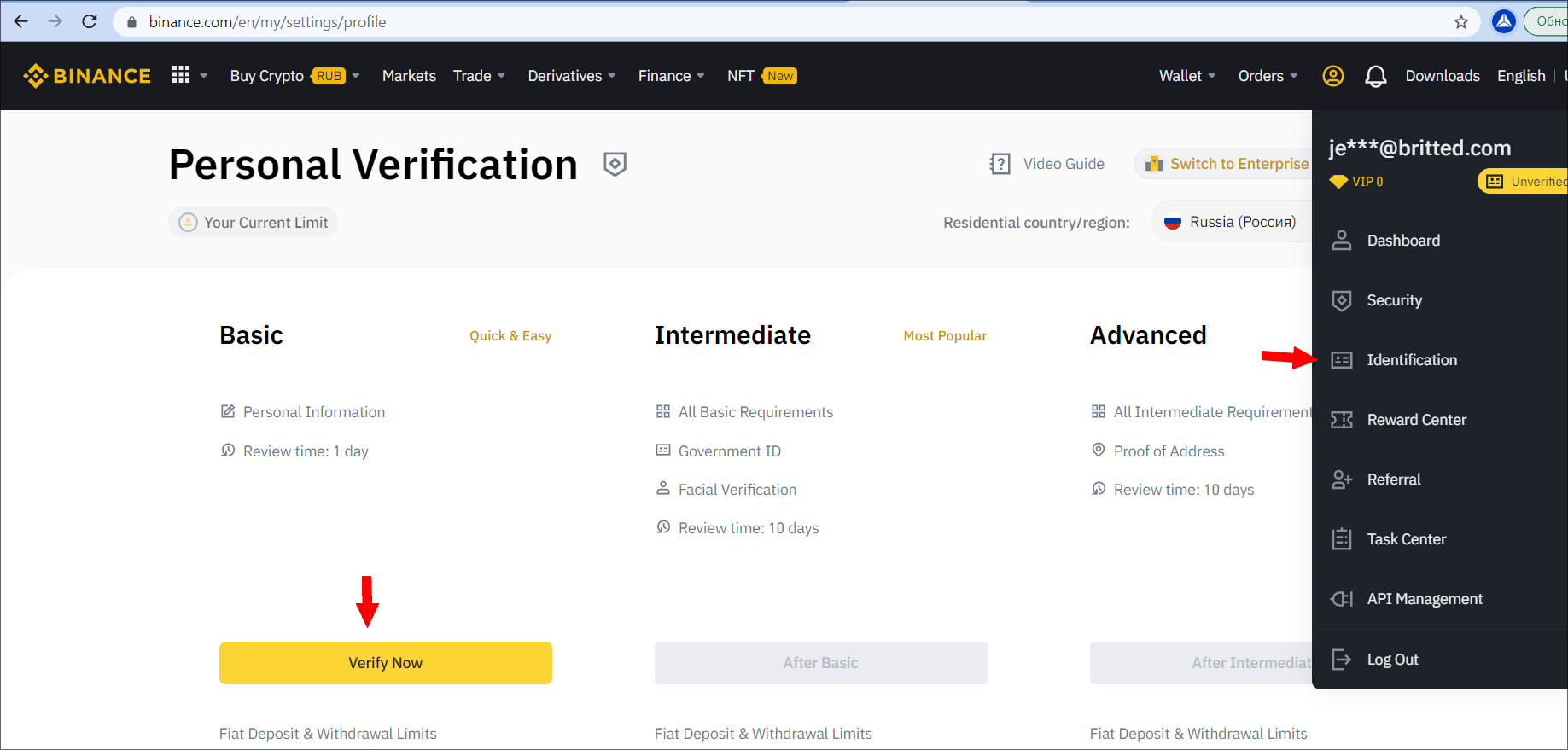Image resolution: width=1568 pixels, height=750 pixels.
Task: Click the Intermediate tier heading
Action: [x=732, y=335]
